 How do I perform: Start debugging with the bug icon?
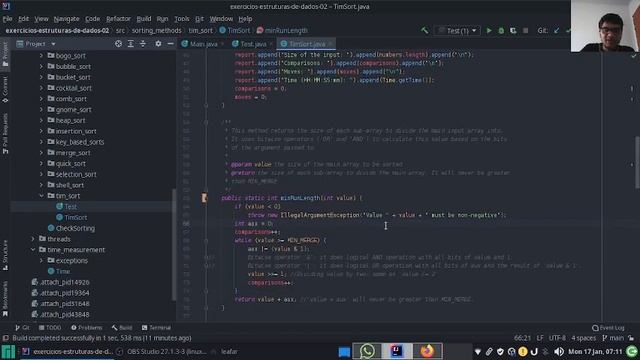click(x=501, y=31)
